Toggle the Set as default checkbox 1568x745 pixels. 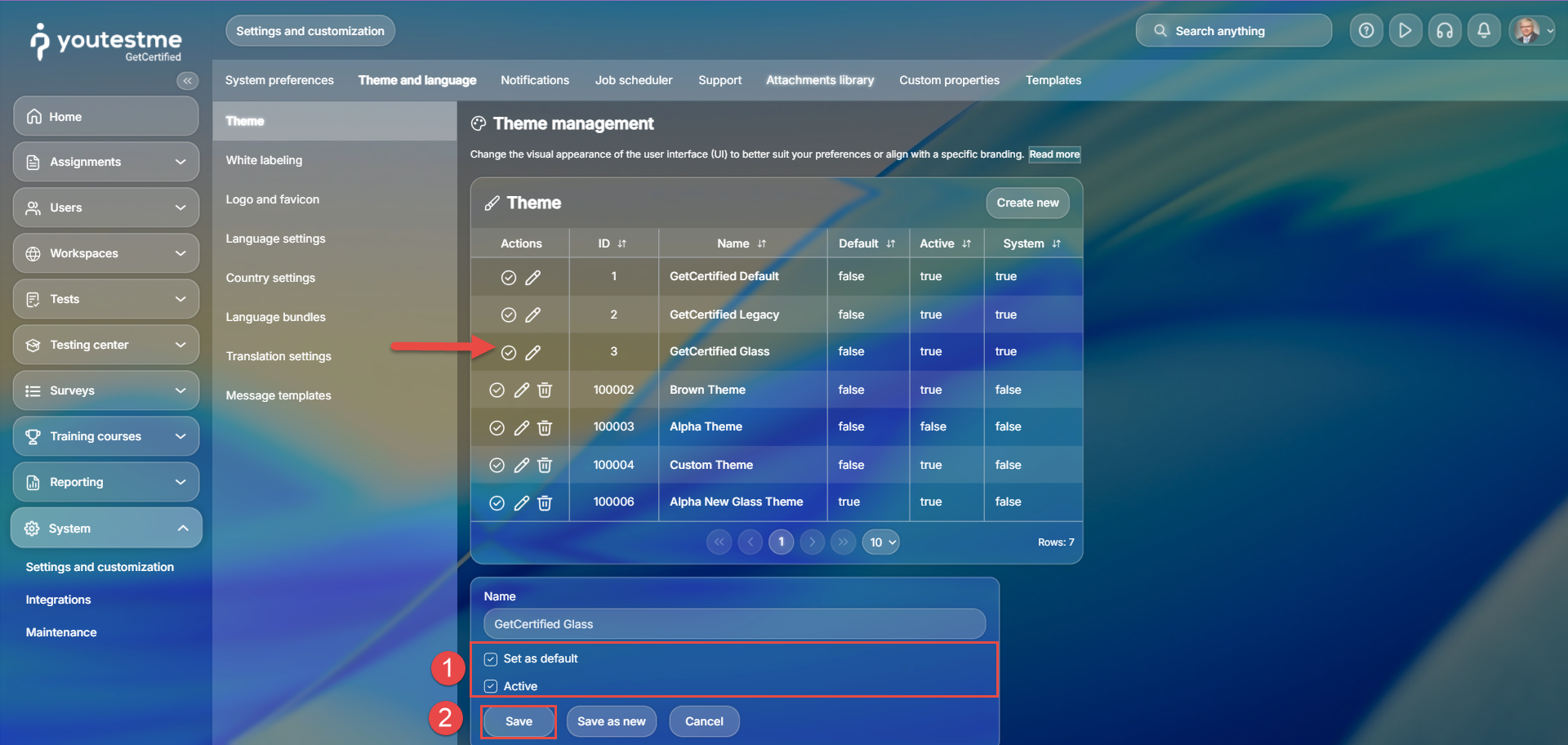pyautogui.click(x=491, y=659)
